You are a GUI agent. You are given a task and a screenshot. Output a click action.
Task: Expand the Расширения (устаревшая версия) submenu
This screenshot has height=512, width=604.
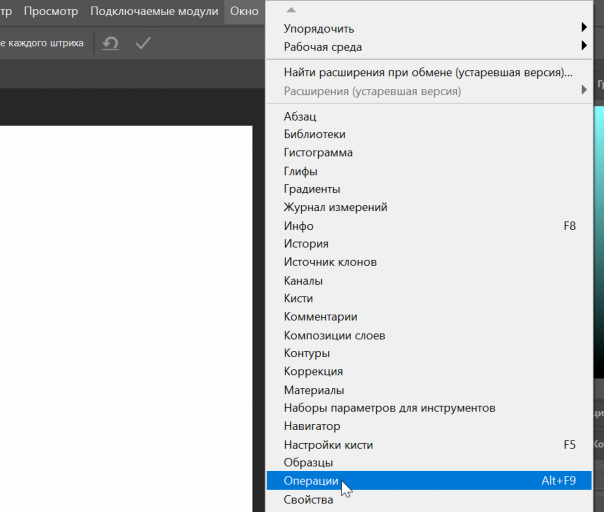click(x=429, y=91)
